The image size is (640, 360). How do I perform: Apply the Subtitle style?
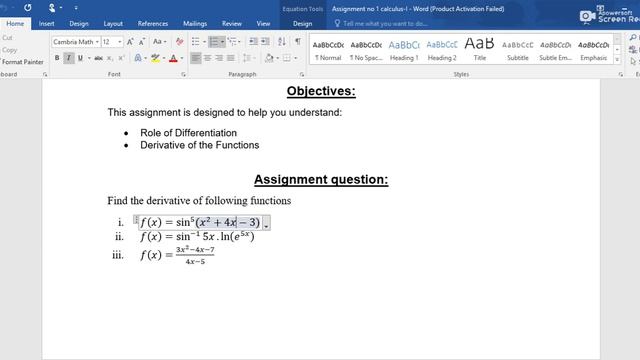(x=518, y=51)
